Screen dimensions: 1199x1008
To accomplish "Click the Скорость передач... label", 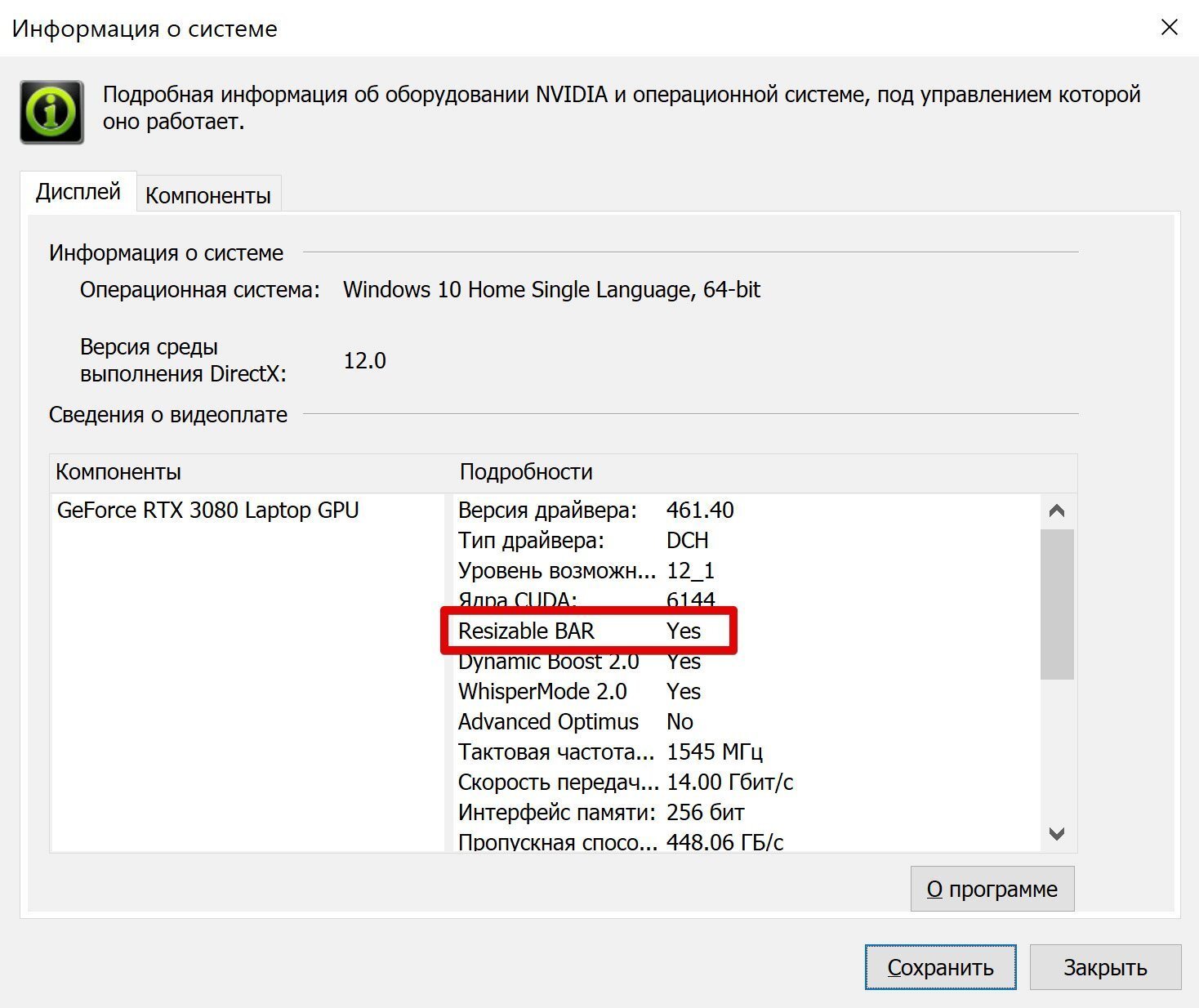I will click(559, 782).
